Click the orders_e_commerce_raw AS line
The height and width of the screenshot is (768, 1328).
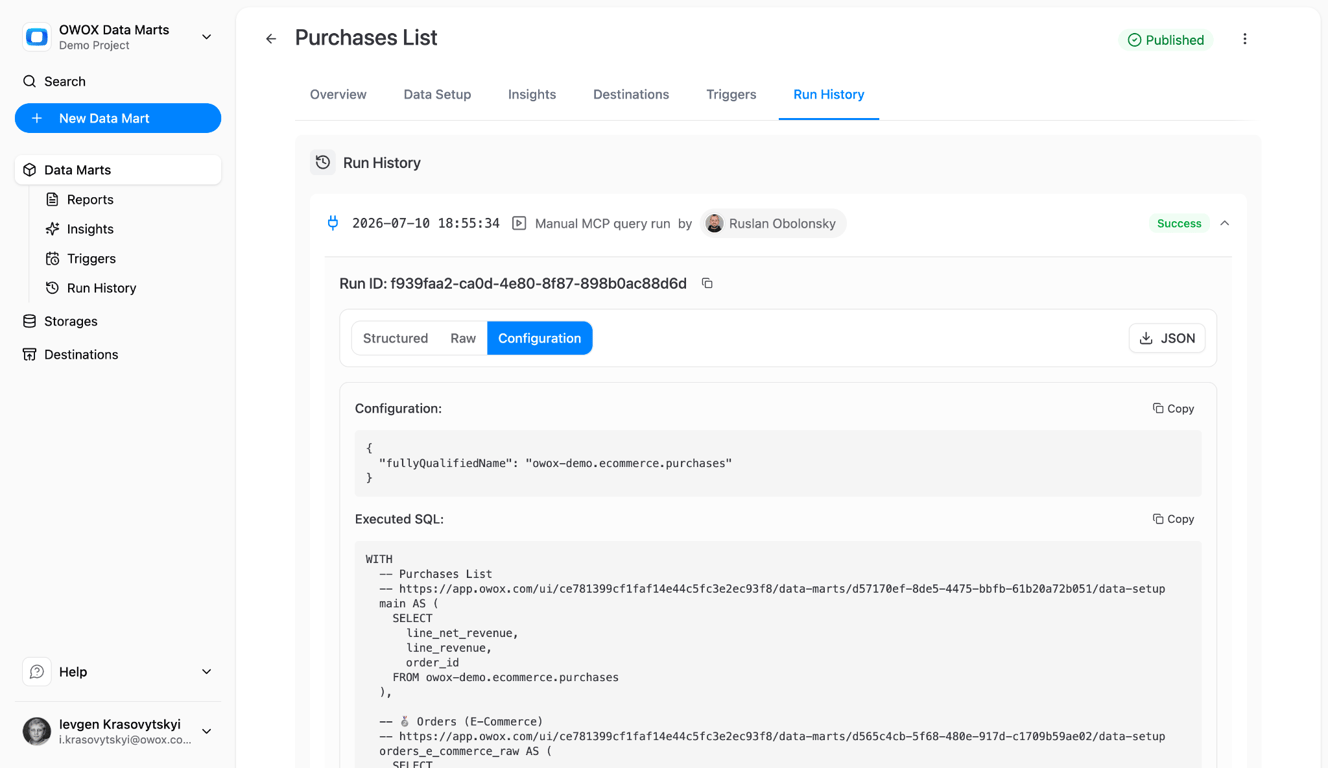click(466, 751)
